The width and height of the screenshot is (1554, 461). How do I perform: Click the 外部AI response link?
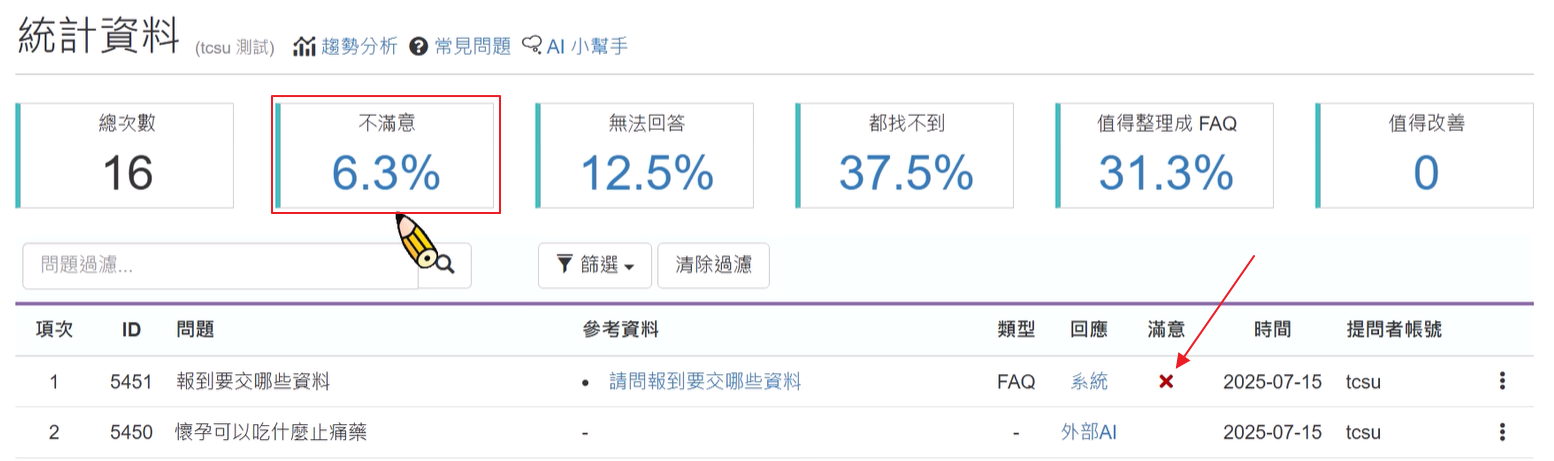point(1088,432)
